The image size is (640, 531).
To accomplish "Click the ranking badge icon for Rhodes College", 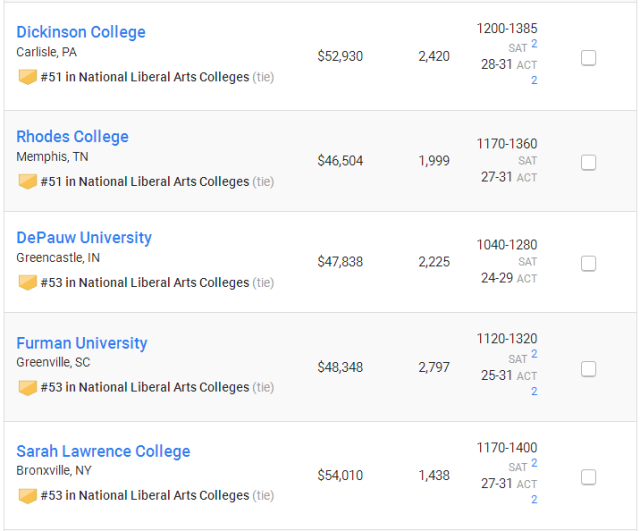I will pos(28,182).
